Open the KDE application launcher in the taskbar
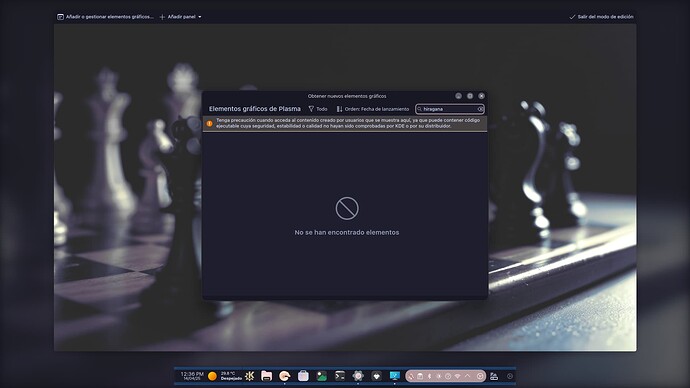Viewport: 690px width, 388px height. (x=250, y=376)
